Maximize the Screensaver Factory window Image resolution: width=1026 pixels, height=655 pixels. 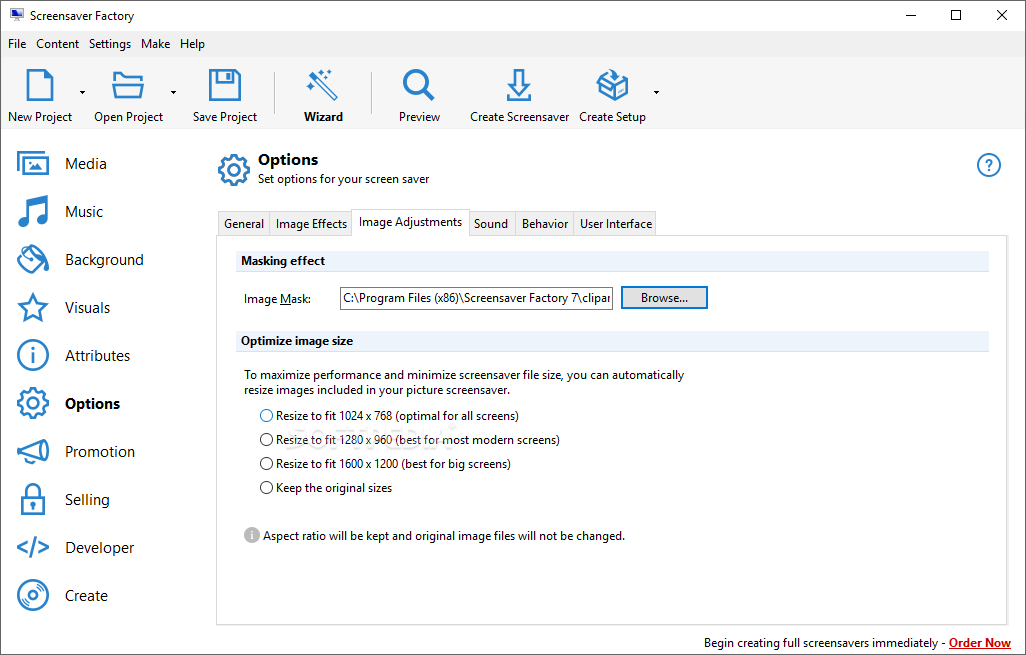[956, 15]
